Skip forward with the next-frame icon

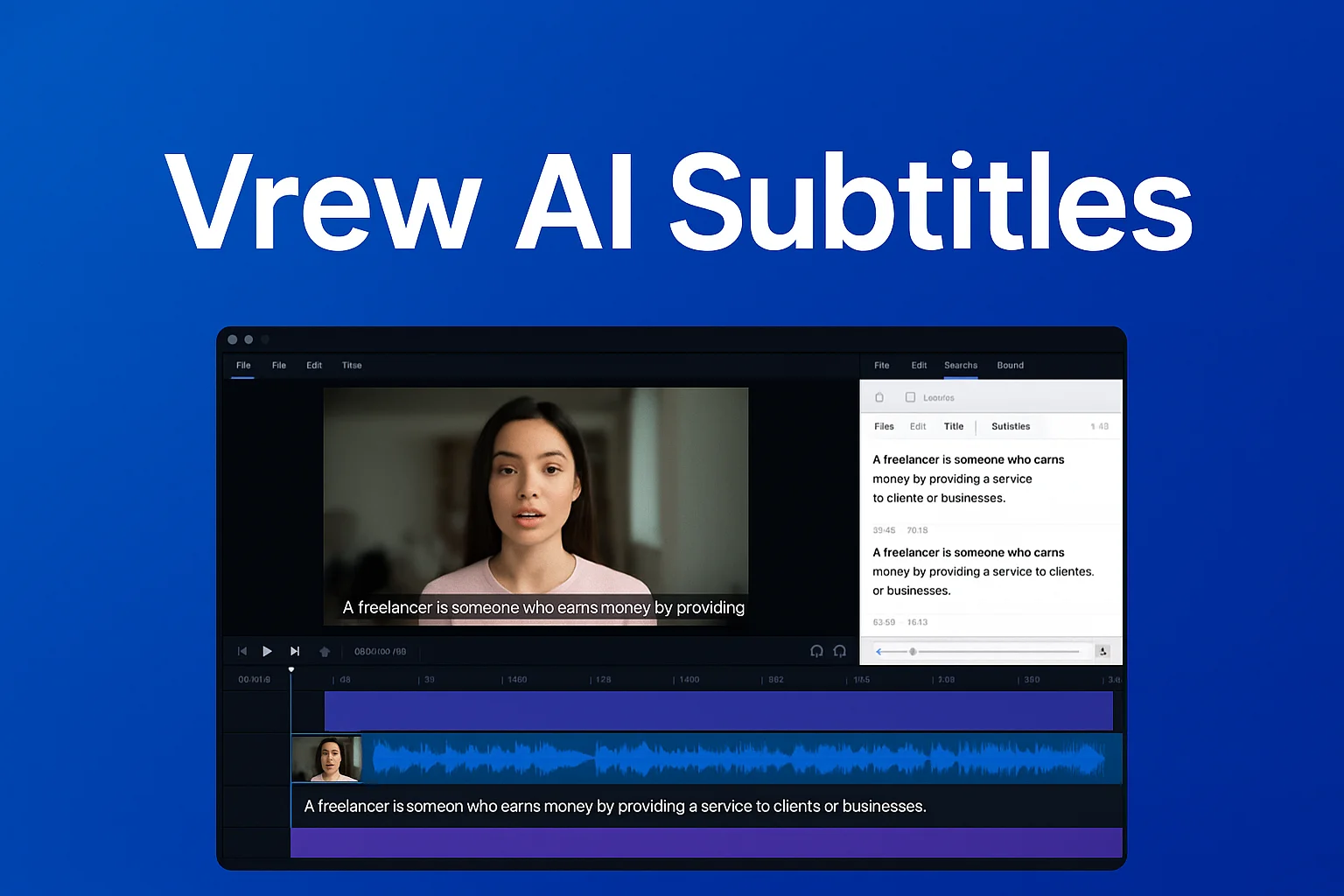click(295, 651)
